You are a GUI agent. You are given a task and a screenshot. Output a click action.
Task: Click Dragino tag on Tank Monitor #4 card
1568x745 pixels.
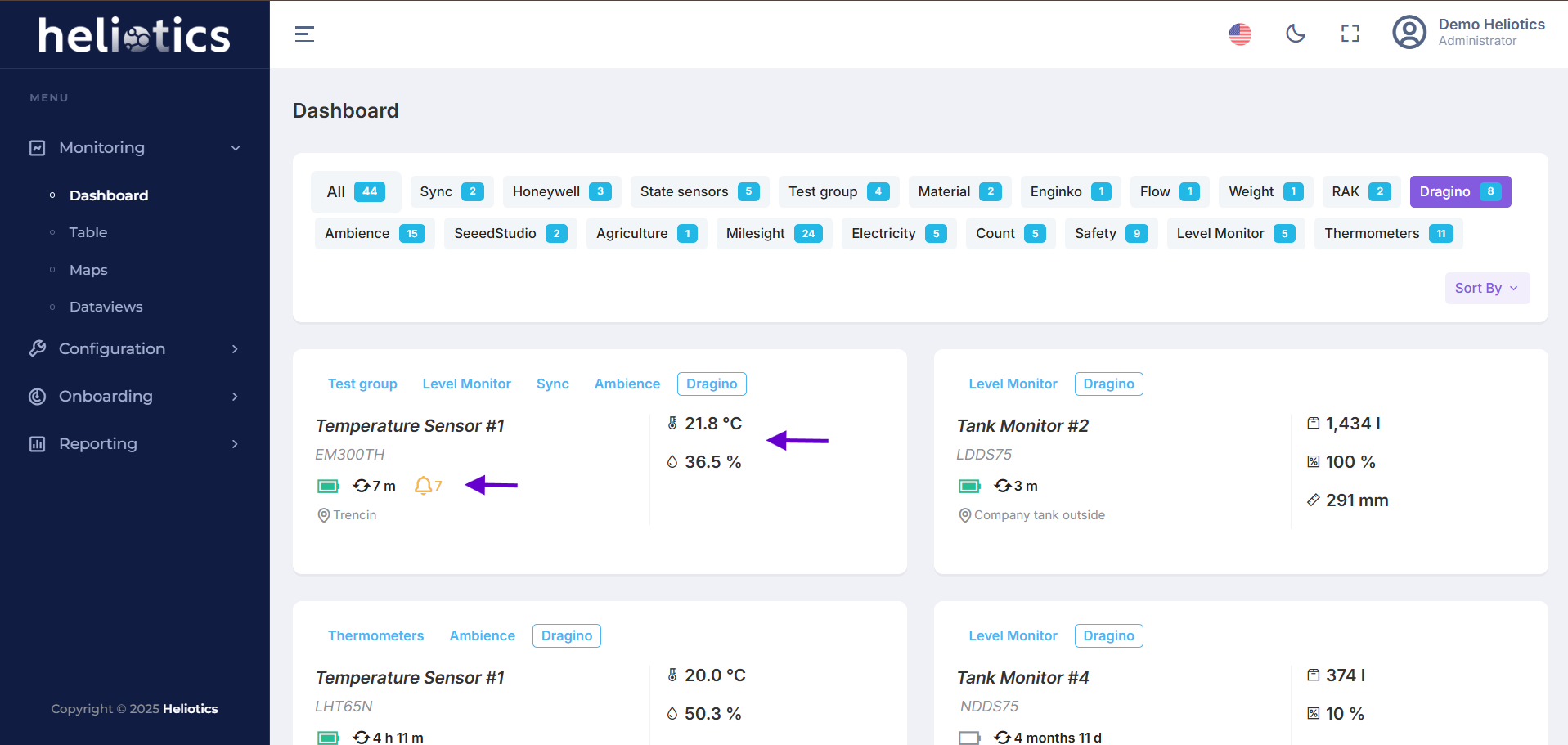click(x=1108, y=635)
